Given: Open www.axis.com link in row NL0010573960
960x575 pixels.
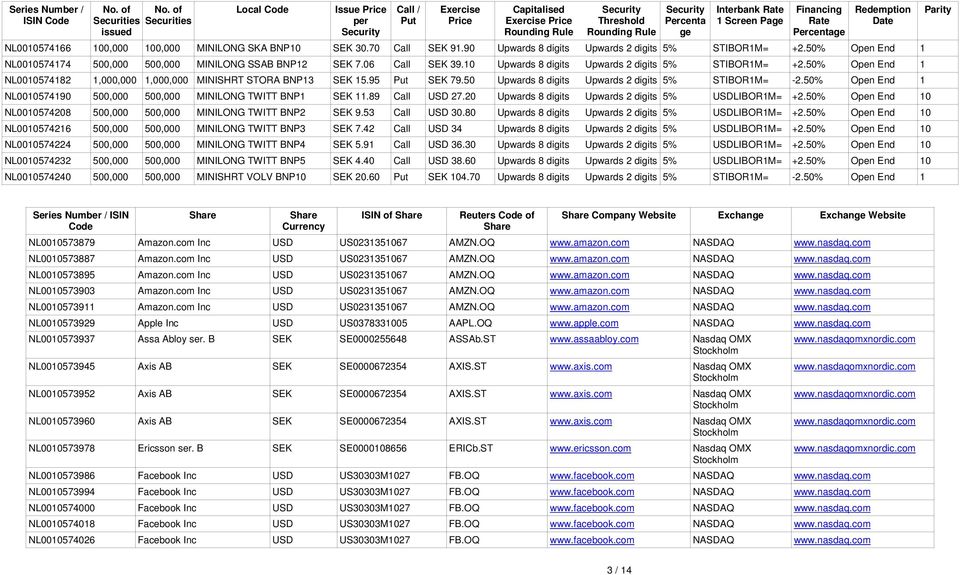Looking at the screenshot, I should click(x=580, y=421).
